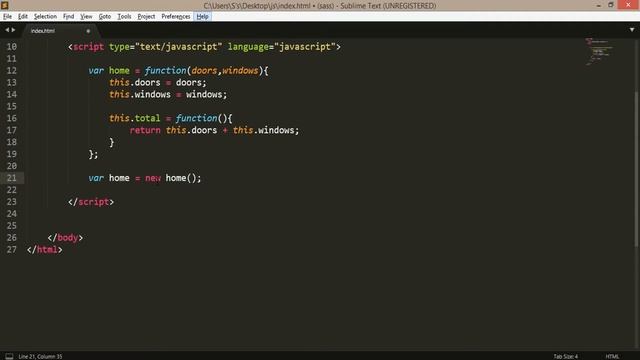The height and width of the screenshot is (360, 640).
Task: Open the Tab Size: 4 selector
Action: click(565, 356)
